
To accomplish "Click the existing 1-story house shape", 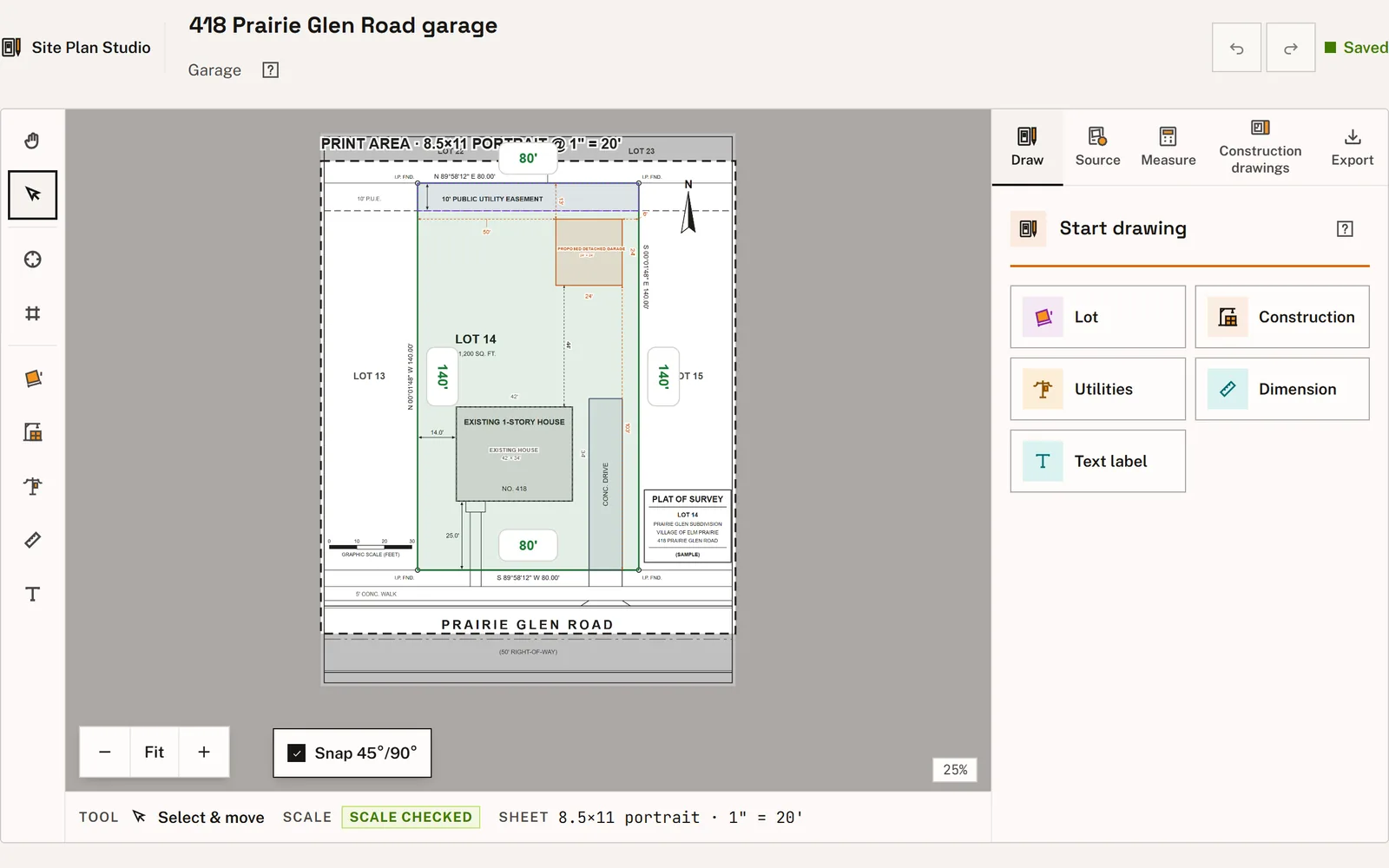I will pos(514,454).
